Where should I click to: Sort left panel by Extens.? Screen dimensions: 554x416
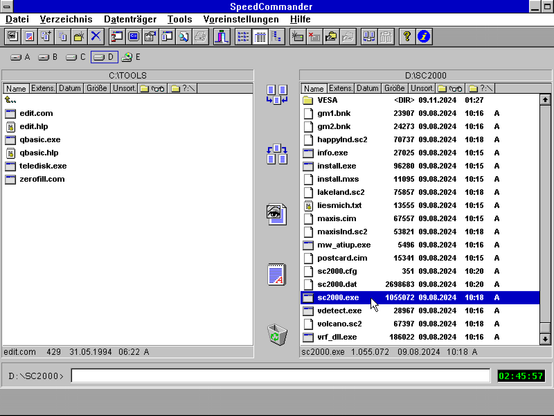(x=43, y=88)
